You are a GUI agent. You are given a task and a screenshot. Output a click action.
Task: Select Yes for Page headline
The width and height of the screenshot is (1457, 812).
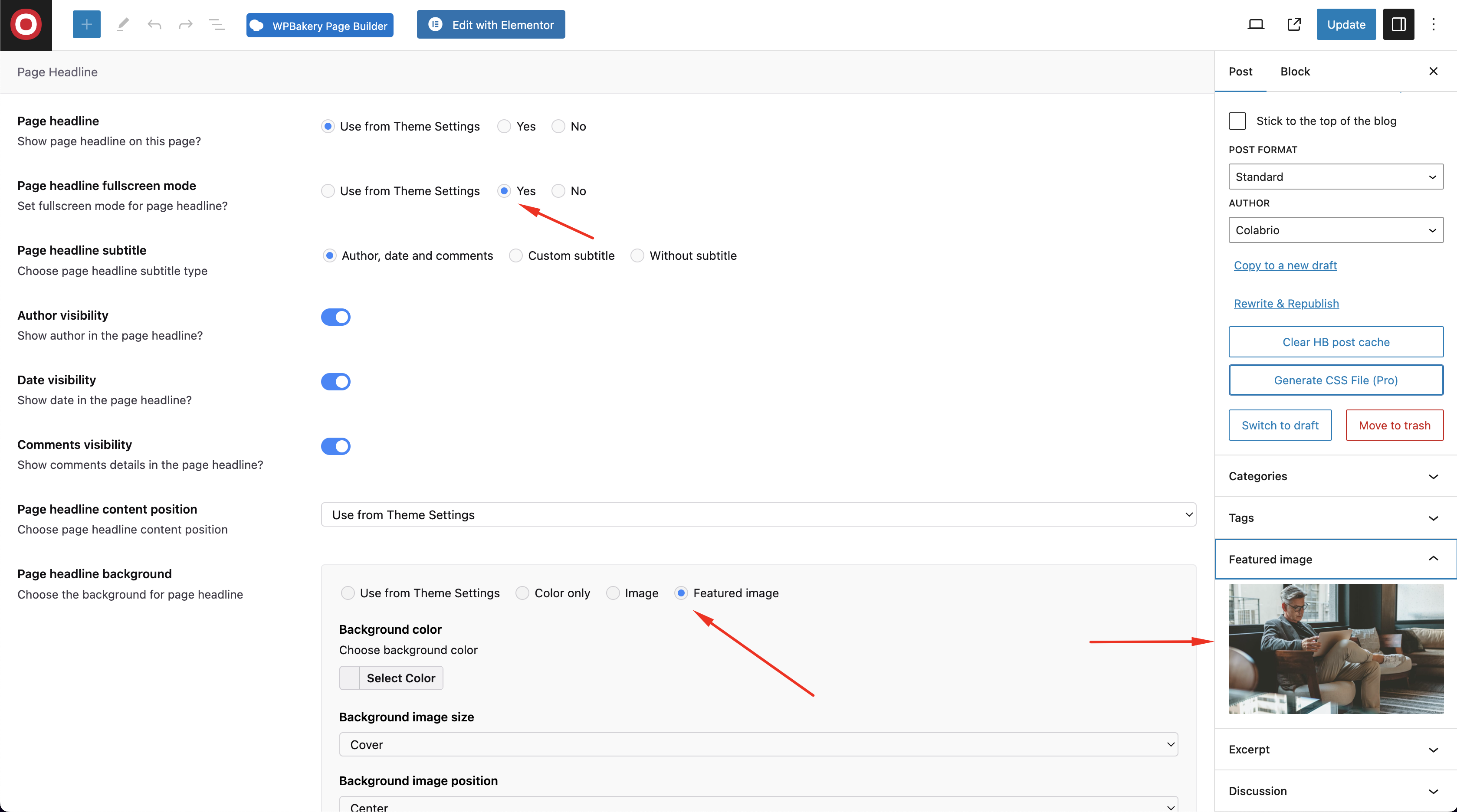(504, 127)
